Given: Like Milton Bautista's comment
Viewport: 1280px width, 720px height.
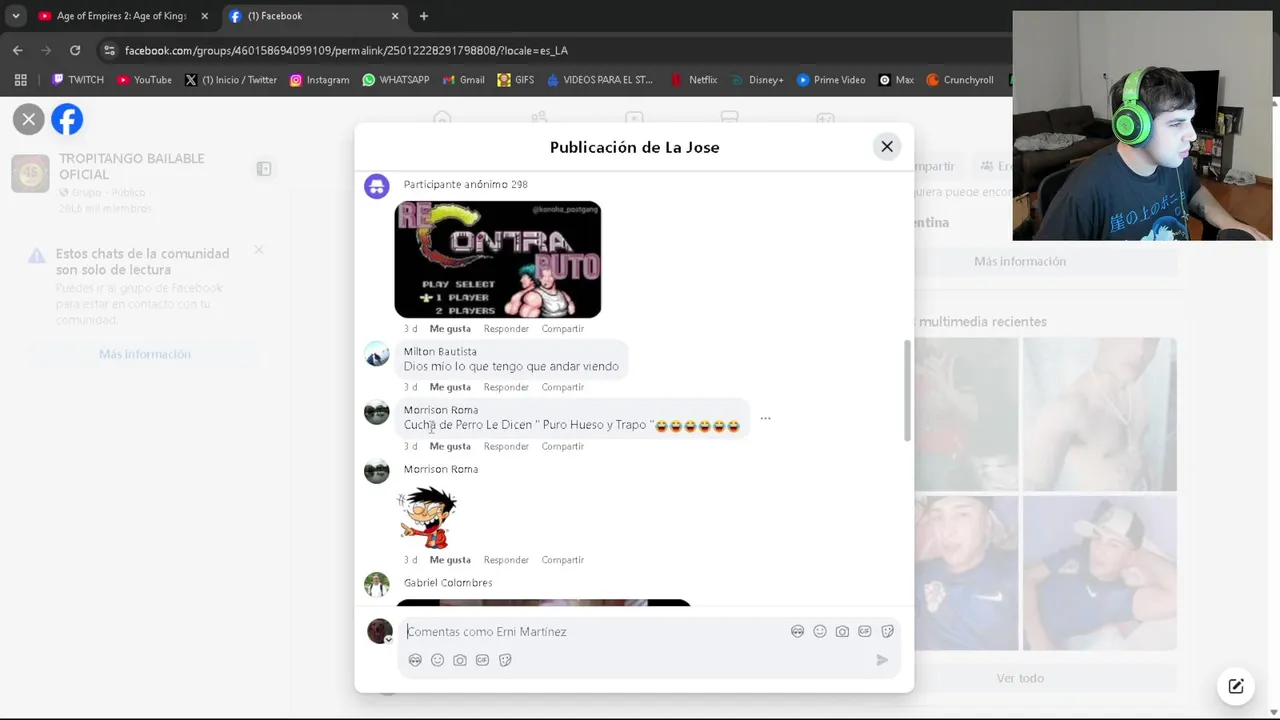Looking at the screenshot, I should tap(450, 387).
